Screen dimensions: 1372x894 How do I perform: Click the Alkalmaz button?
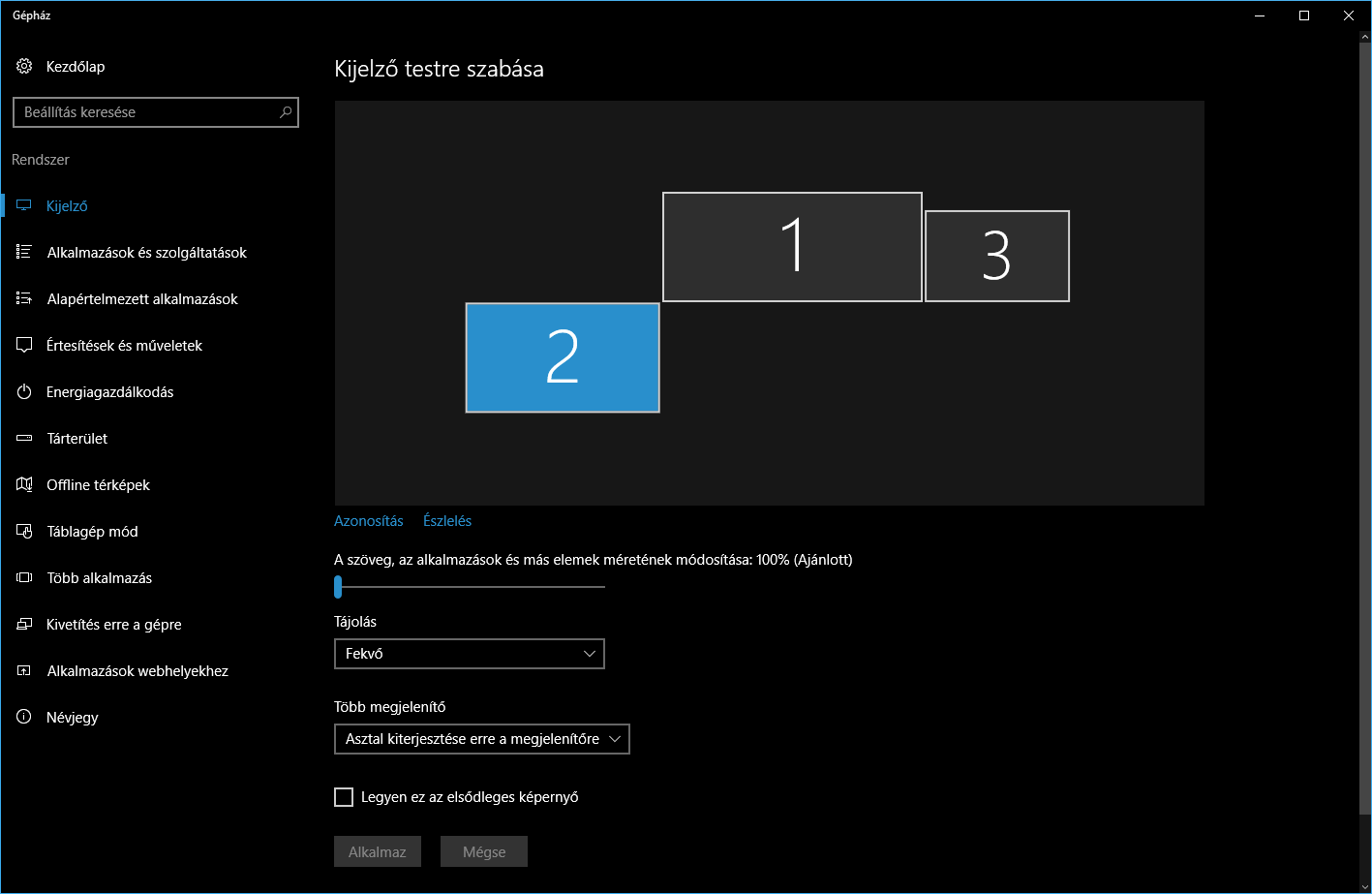[x=378, y=852]
